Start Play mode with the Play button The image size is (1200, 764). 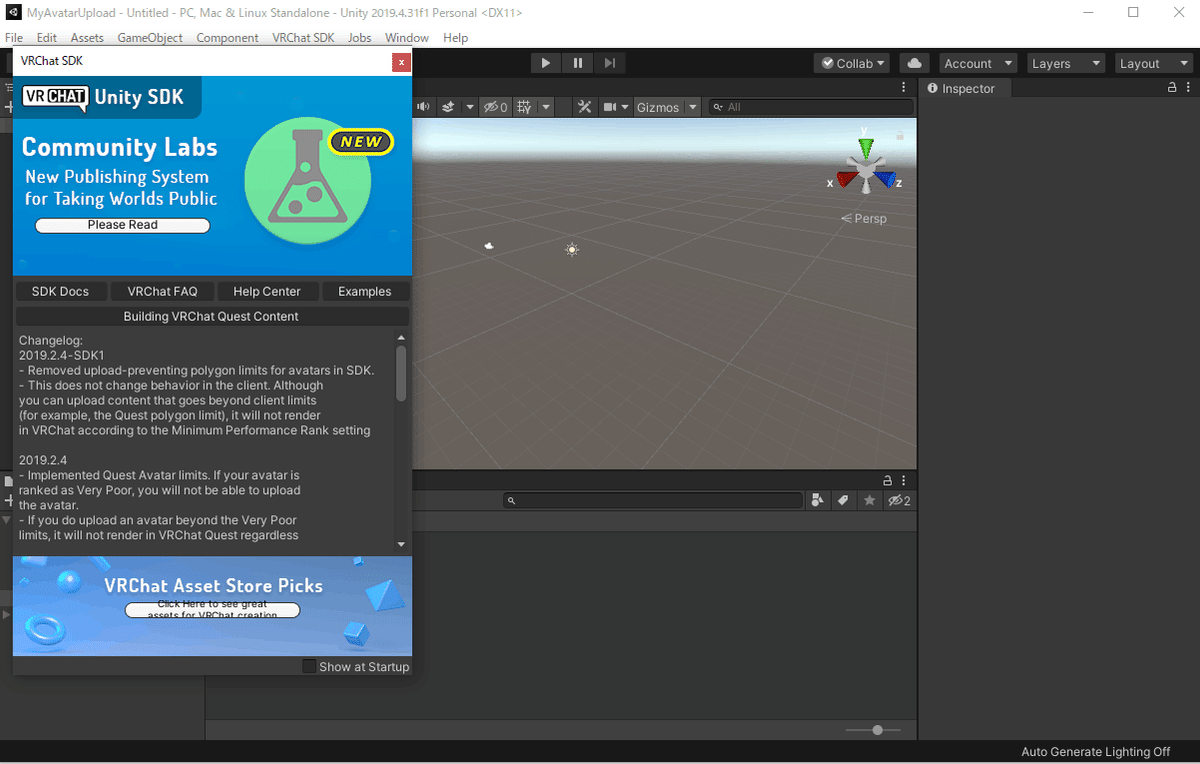point(546,63)
